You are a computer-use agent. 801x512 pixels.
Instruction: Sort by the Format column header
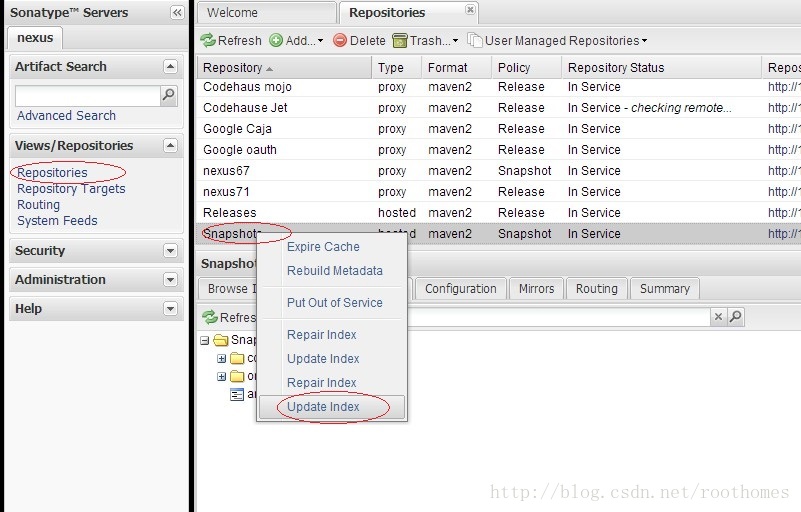coord(457,67)
